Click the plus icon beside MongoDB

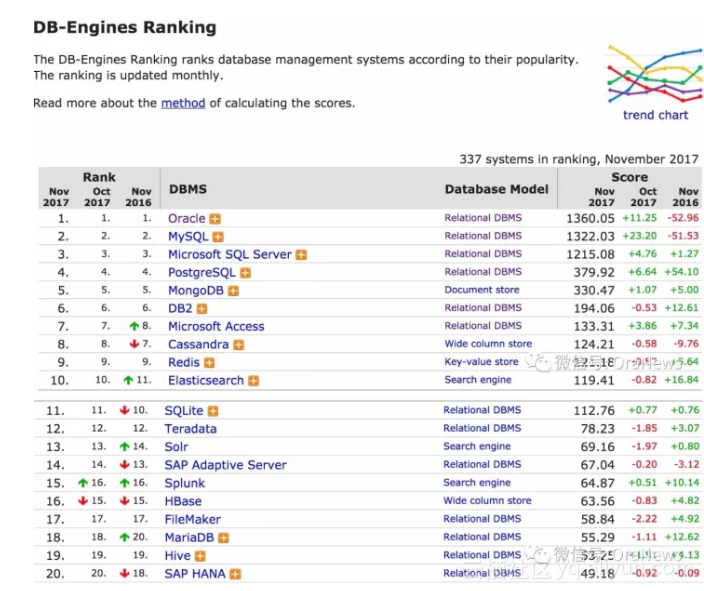(233, 291)
